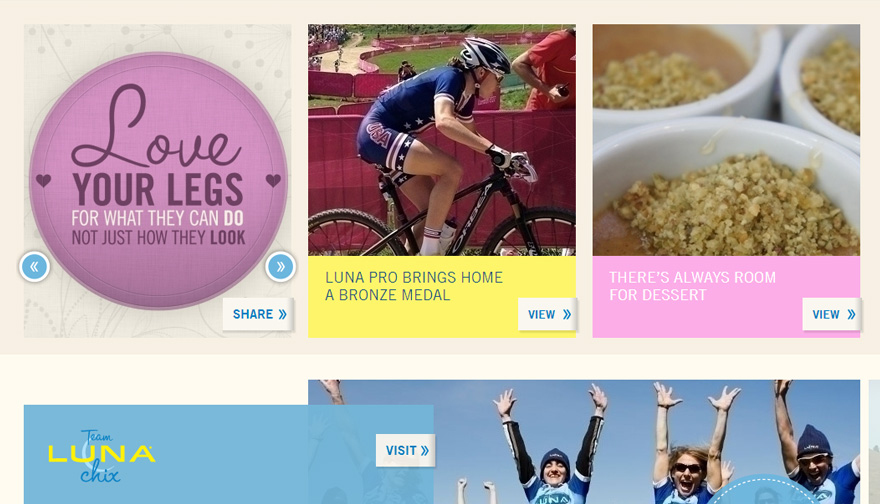Screen dimensions: 880x504
Task: Click VIEW on the dessert article
Action: (832, 314)
